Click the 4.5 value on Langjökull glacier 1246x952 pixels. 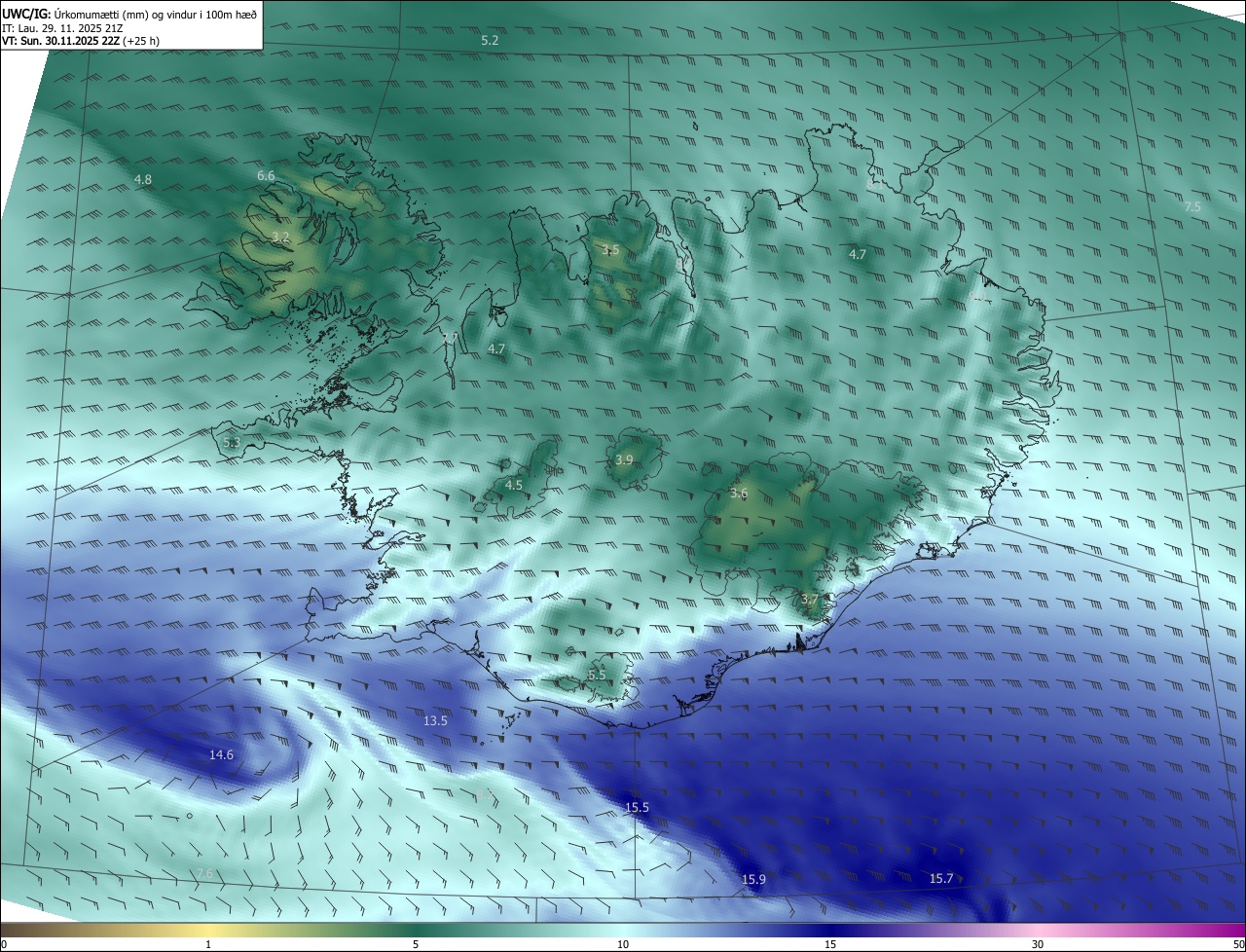(514, 485)
